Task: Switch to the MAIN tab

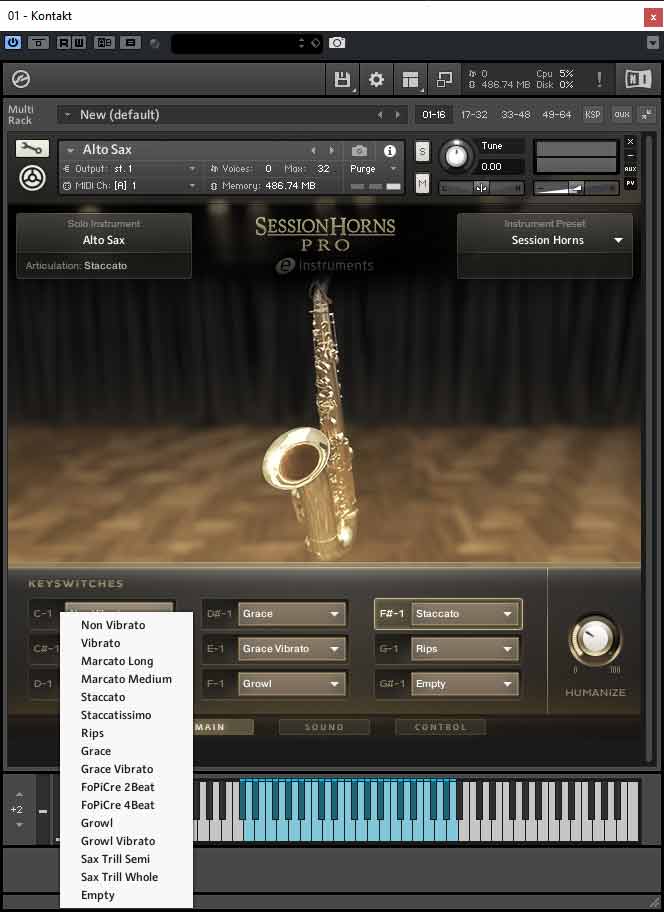Action: click(222, 727)
